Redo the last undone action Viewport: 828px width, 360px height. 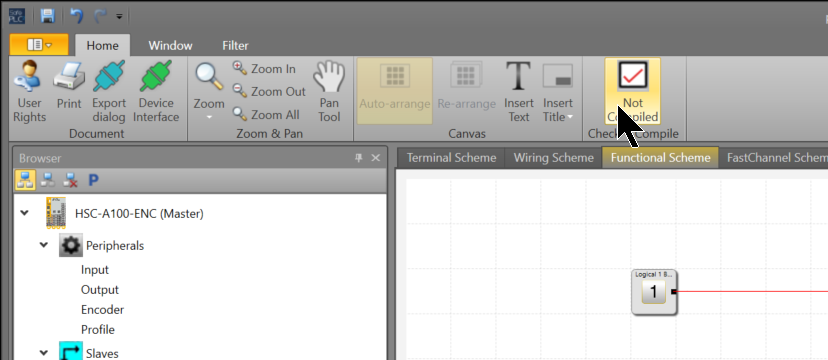point(100,16)
